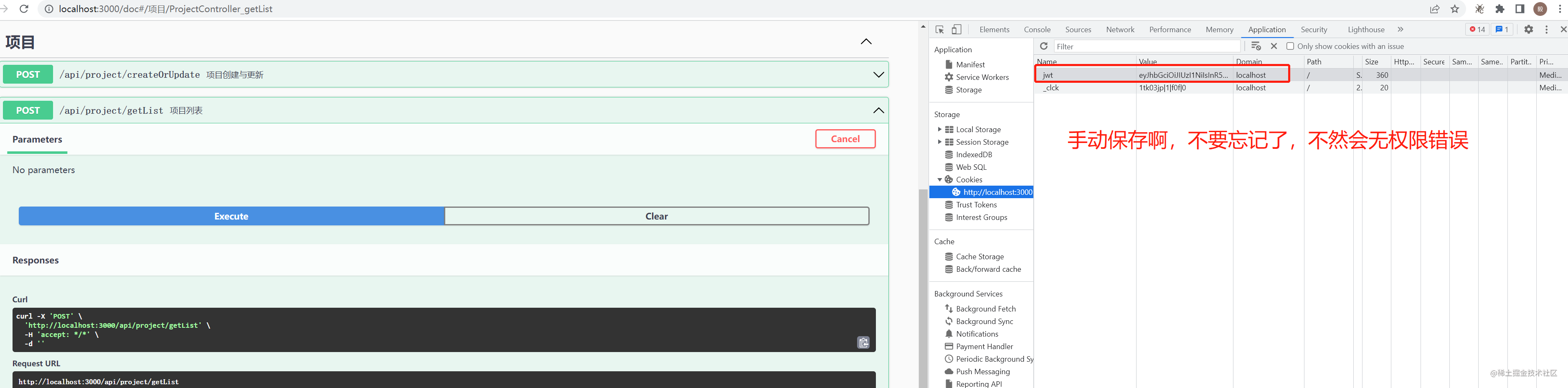Open the Chrome three-dot menu
Viewport: 1568px width, 388px height.
[1560, 8]
